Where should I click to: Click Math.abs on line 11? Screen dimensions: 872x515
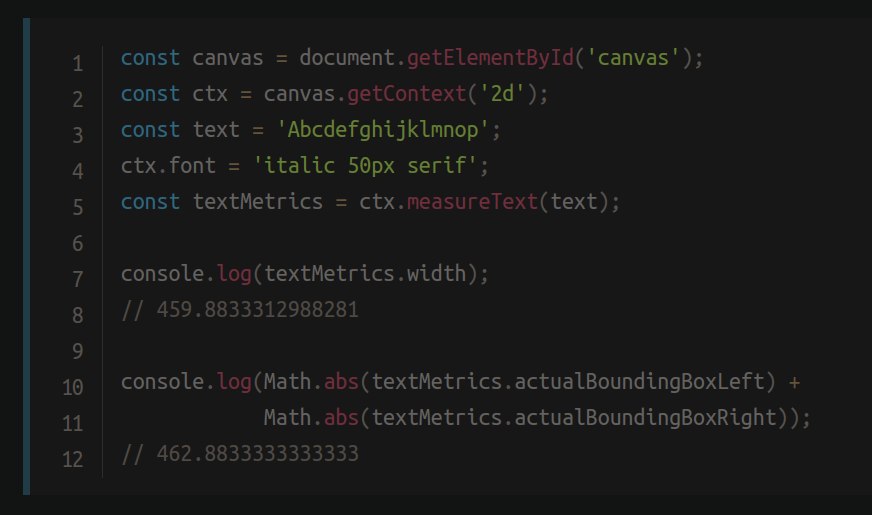[x=311, y=418]
